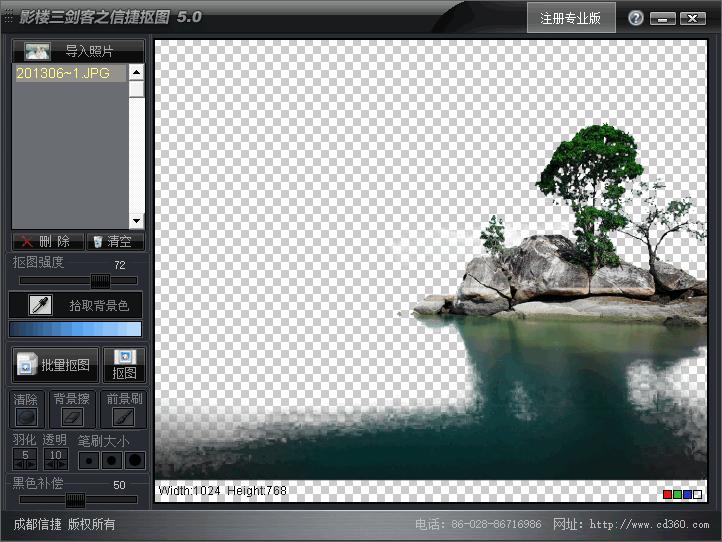This screenshot has height=542, width=722.
Task: Click the 清空 clear all button
Action: 115,241
